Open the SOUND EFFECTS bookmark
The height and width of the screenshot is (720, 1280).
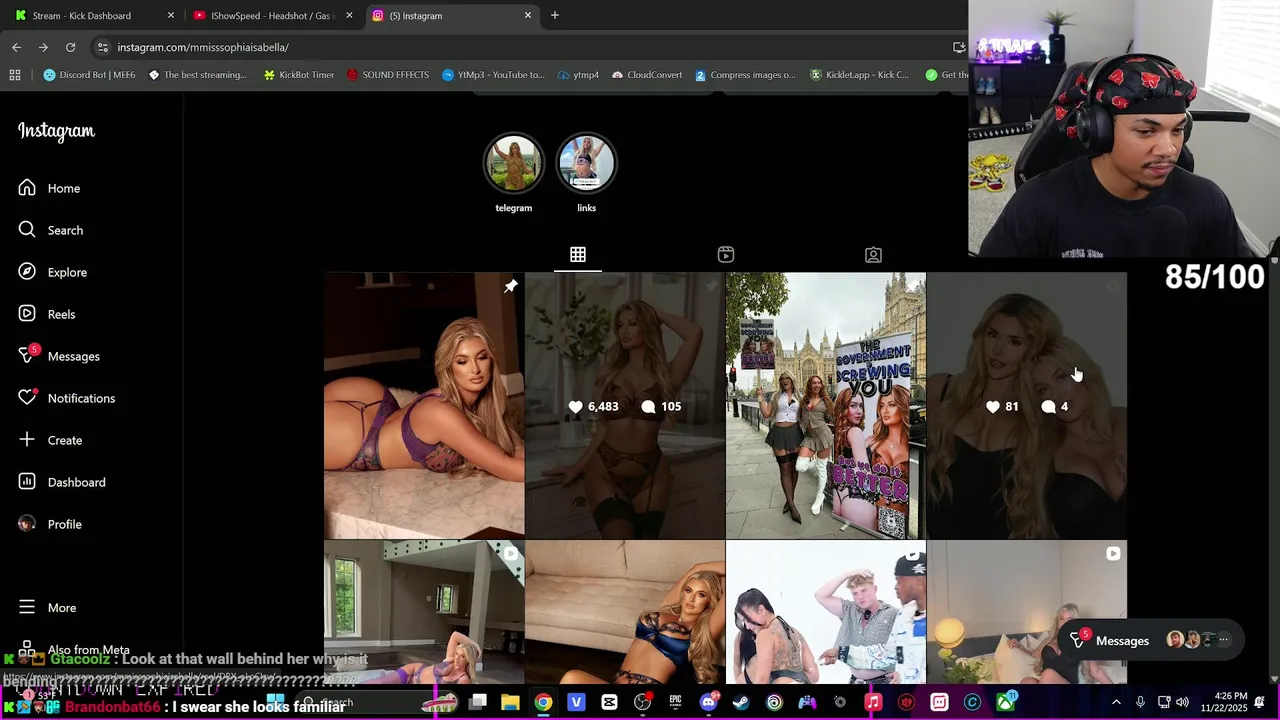[387, 75]
